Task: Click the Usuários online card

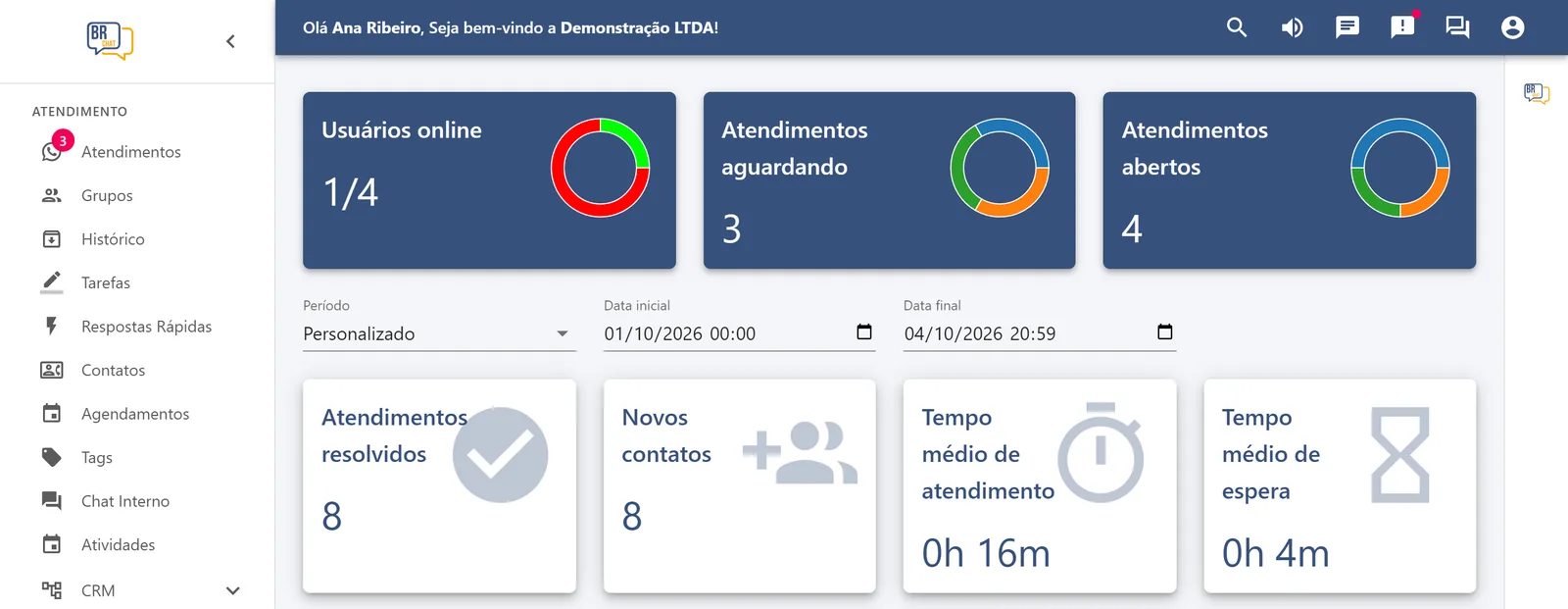Action: [489, 180]
